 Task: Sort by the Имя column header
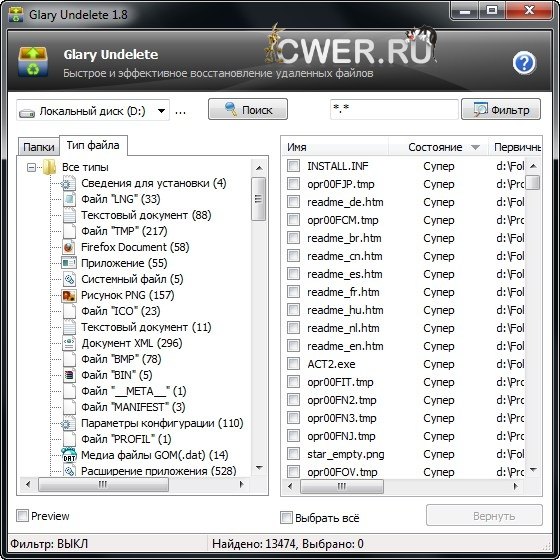coord(335,147)
